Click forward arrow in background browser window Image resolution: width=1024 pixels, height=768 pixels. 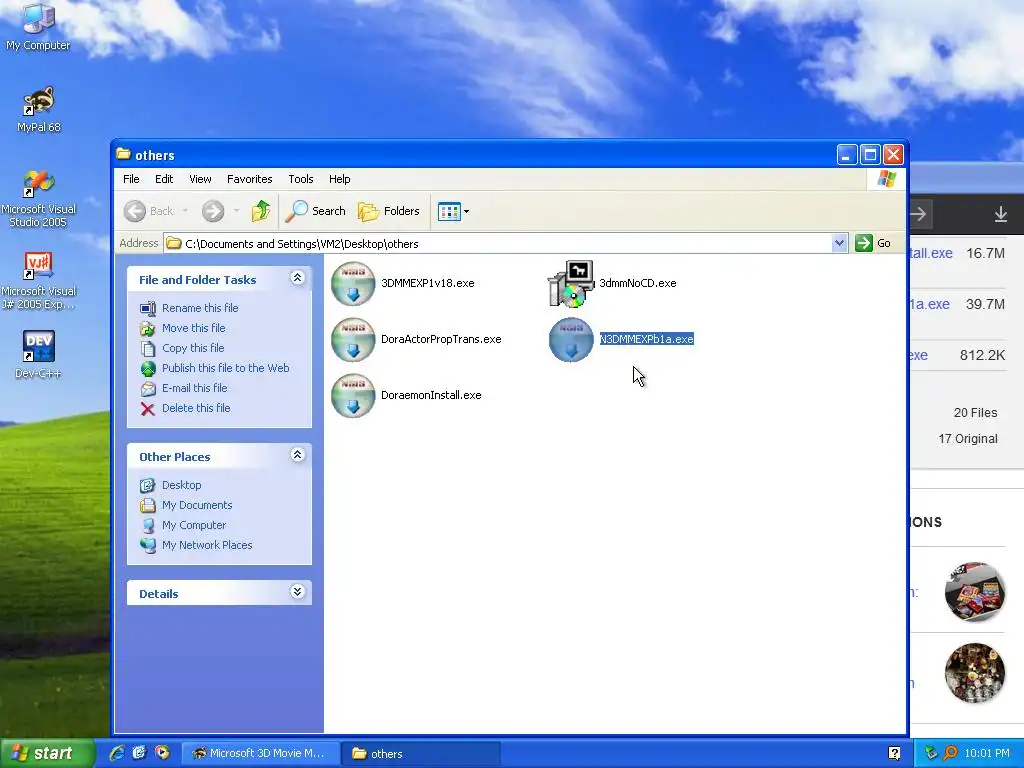pyautogui.click(x=918, y=214)
